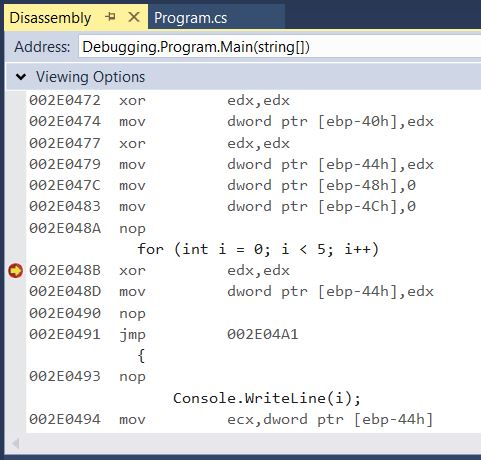Select instruction at address 002E0477
This screenshot has width=481, height=460.
click(159, 143)
